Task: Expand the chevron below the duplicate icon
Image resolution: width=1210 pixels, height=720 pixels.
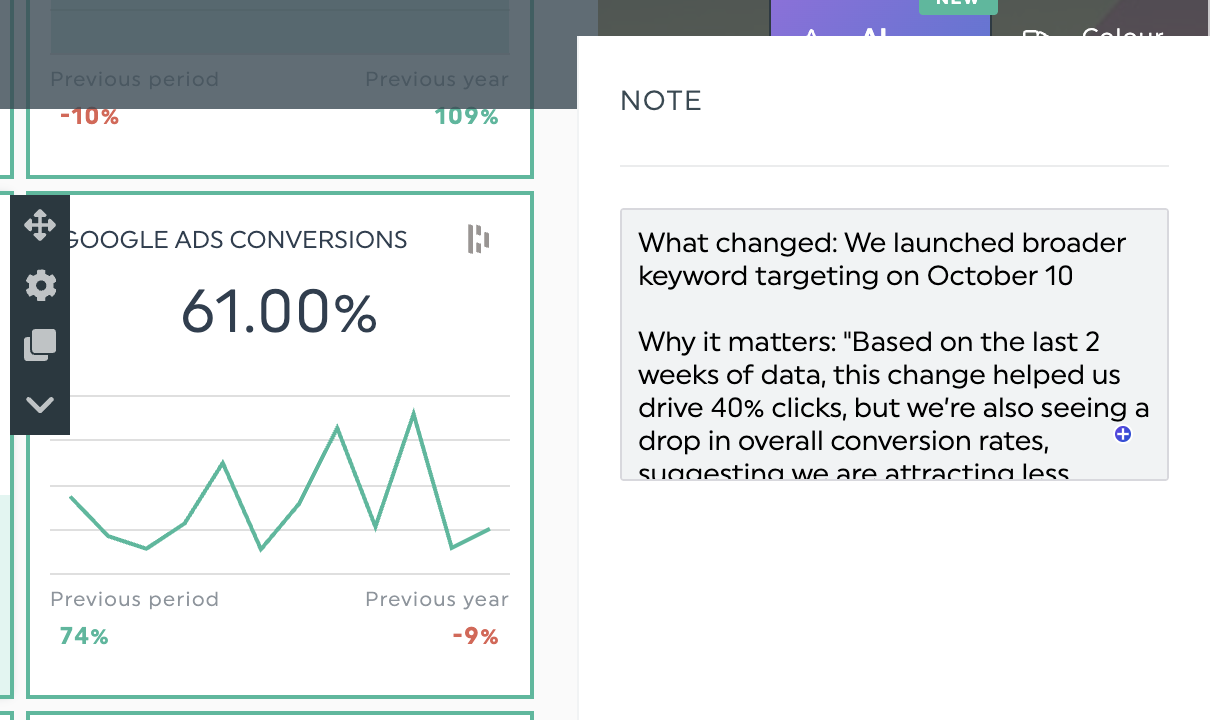Action: click(x=40, y=405)
